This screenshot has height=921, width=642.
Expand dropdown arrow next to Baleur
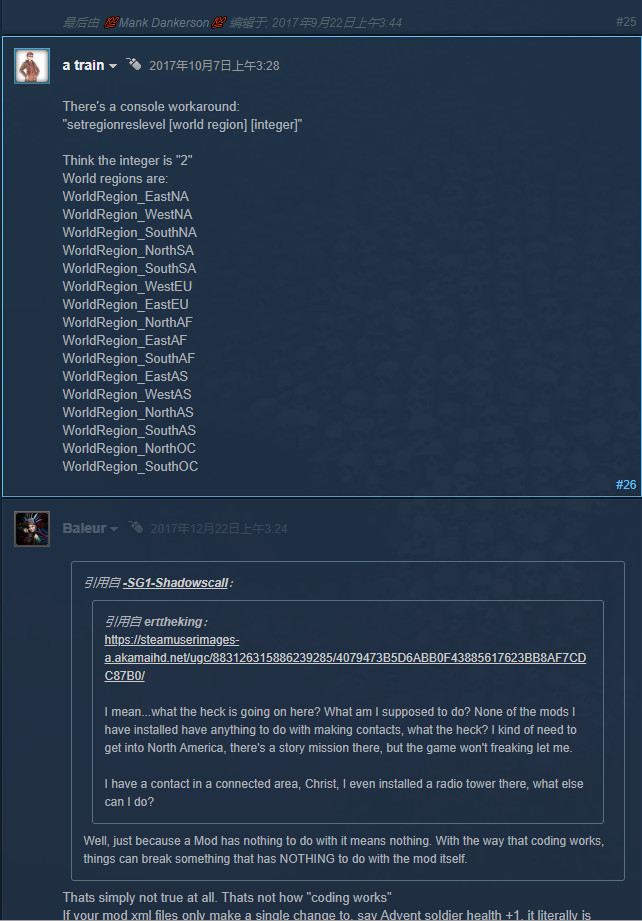point(114,529)
